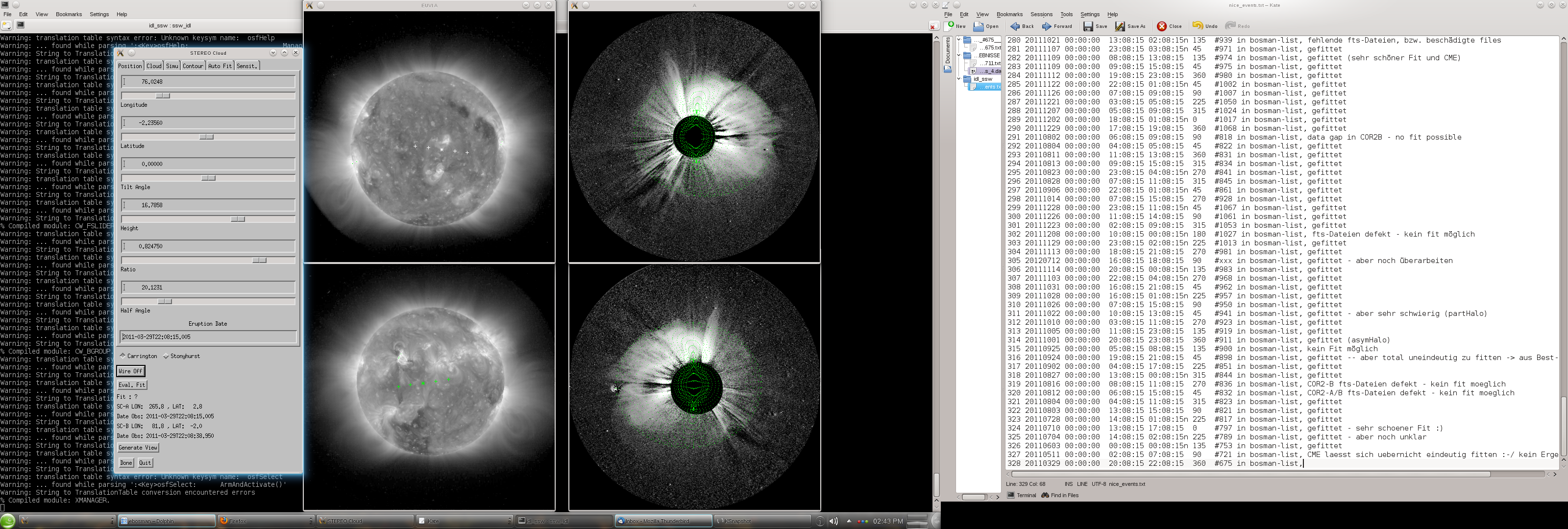
Task: Click the X11 icon in EUVI A titlebar
Action: coord(309,5)
